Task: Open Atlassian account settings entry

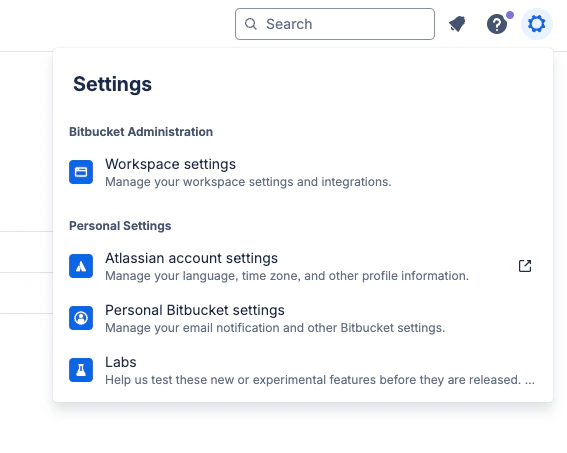Action: coord(303,266)
